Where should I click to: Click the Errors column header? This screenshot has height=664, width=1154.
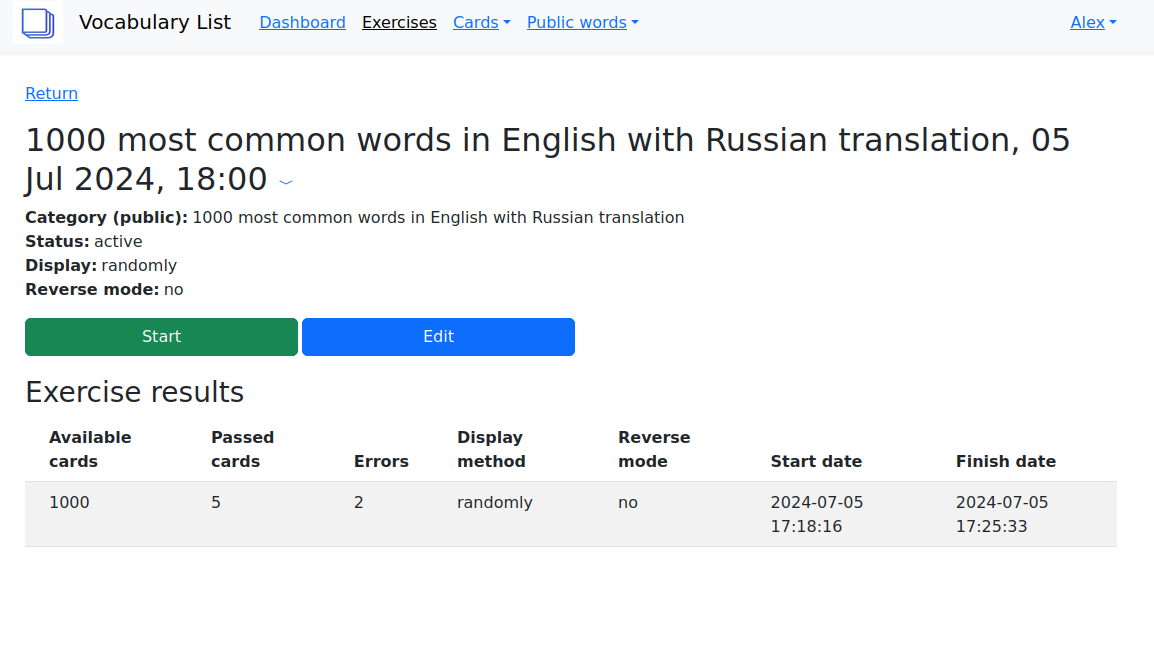pyautogui.click(x=381, y=461)
